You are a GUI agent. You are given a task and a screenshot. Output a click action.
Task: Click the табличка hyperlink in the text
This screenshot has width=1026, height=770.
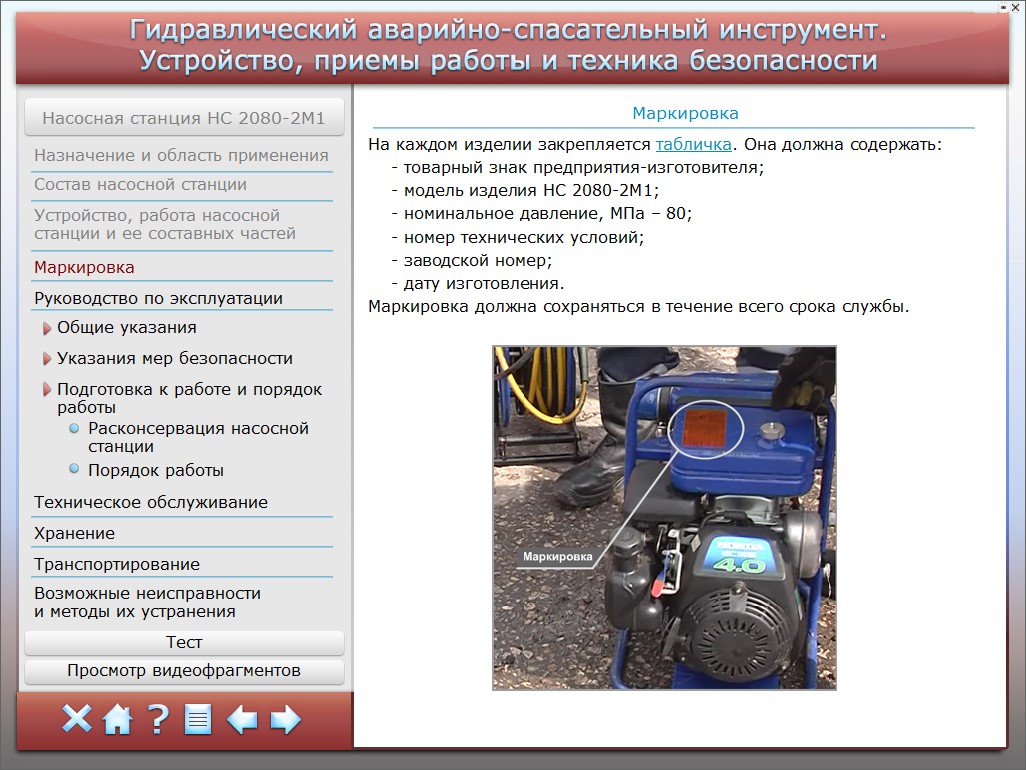tap(694, 144)
